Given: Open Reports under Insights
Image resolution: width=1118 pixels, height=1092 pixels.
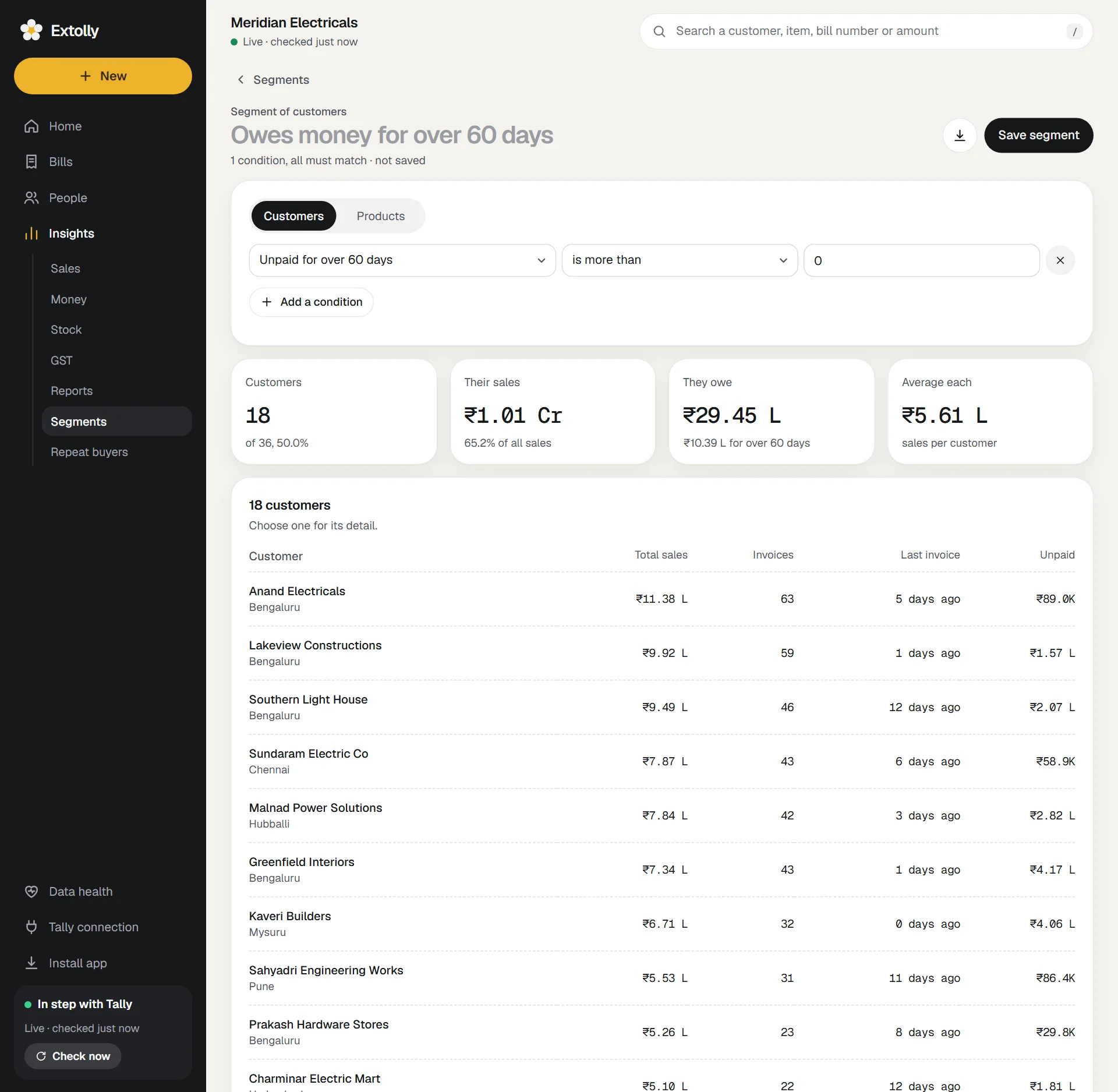Looking at the screenshot, I should point(117,391).
